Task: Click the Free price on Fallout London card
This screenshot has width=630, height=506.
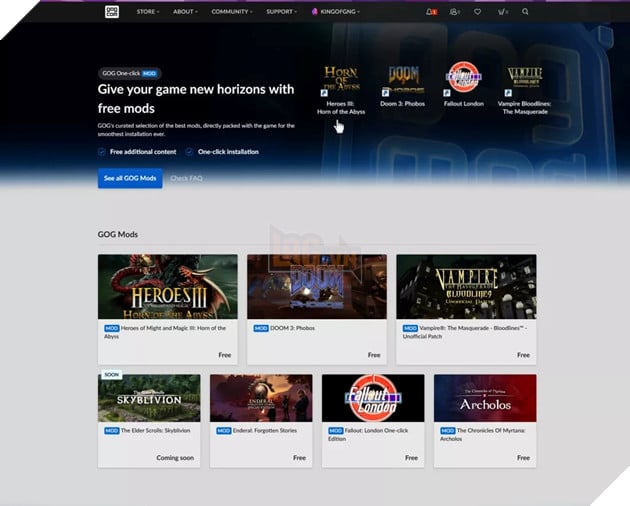Action: pos(411,458)
